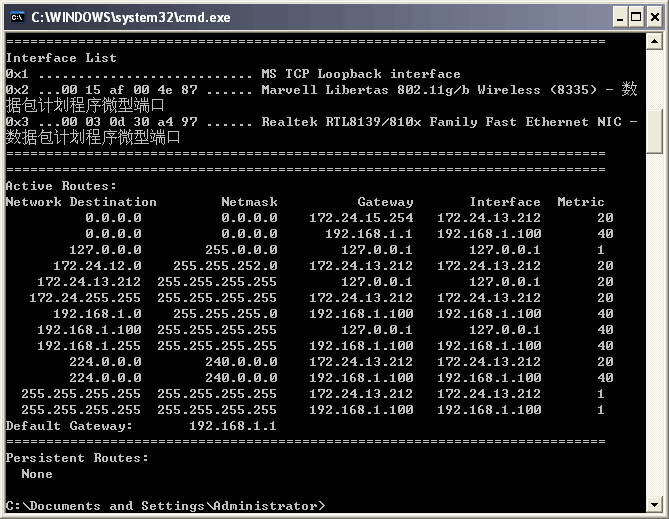Image resolution: width=669 pixels, height=519 pixels.
Task: Click the command prompt 'C:\Documents and Settings\Administrator>'
Action: pyautogui.click(x=165, y=506)
